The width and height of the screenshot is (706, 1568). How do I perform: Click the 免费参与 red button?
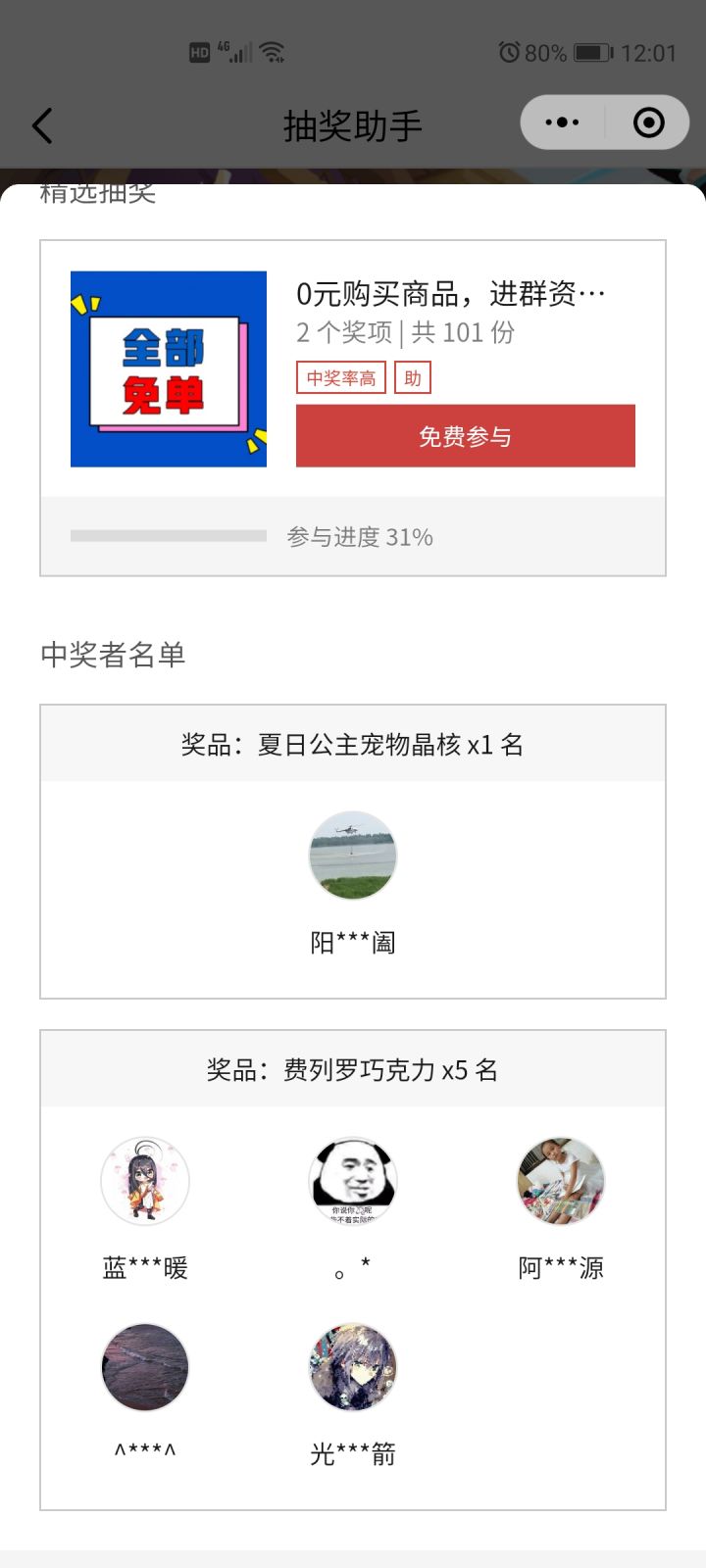tap(466, 436)
